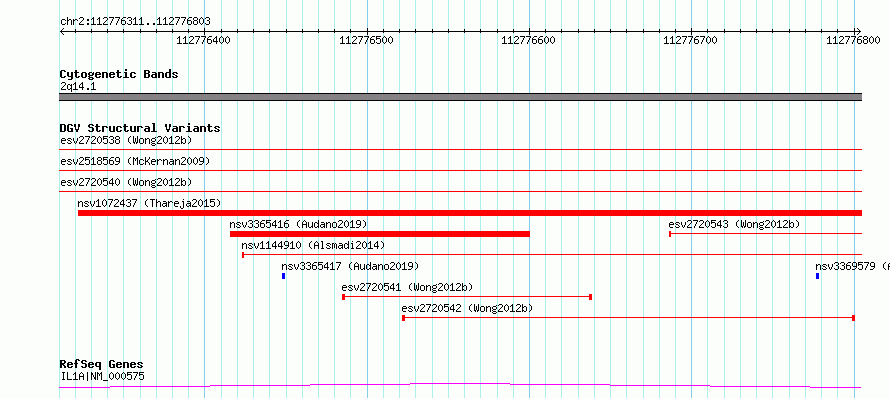Select the thick nsv1072437 Thareja2015 bar

470,213
